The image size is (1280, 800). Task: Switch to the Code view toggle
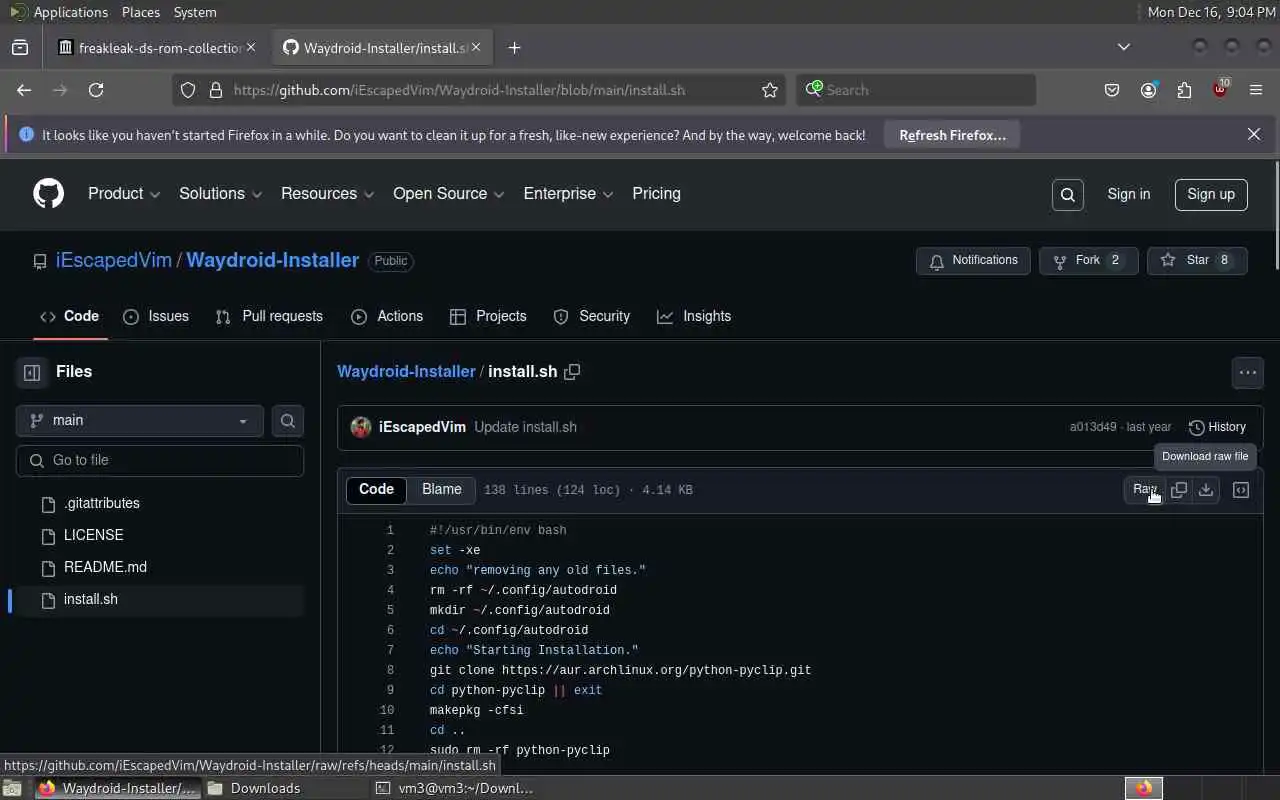(x=376, y=490)
